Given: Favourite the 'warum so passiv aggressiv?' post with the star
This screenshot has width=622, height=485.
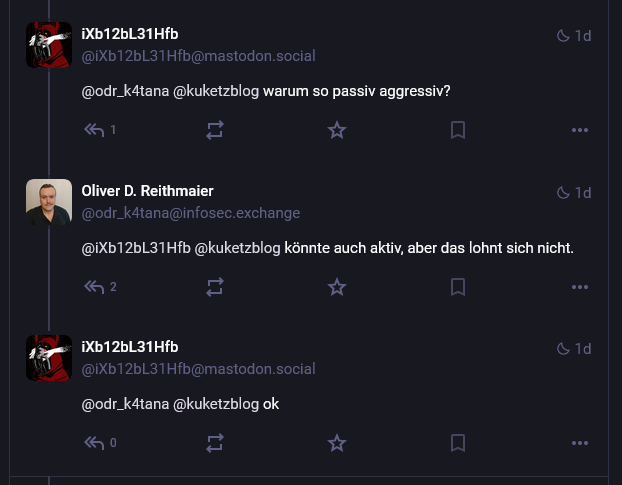Looking at the screenshot, I should click(x=337, y=130).
